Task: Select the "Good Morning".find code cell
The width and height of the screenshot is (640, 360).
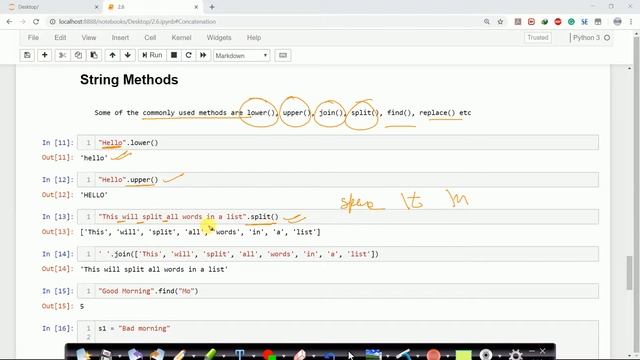Action: 338,291
